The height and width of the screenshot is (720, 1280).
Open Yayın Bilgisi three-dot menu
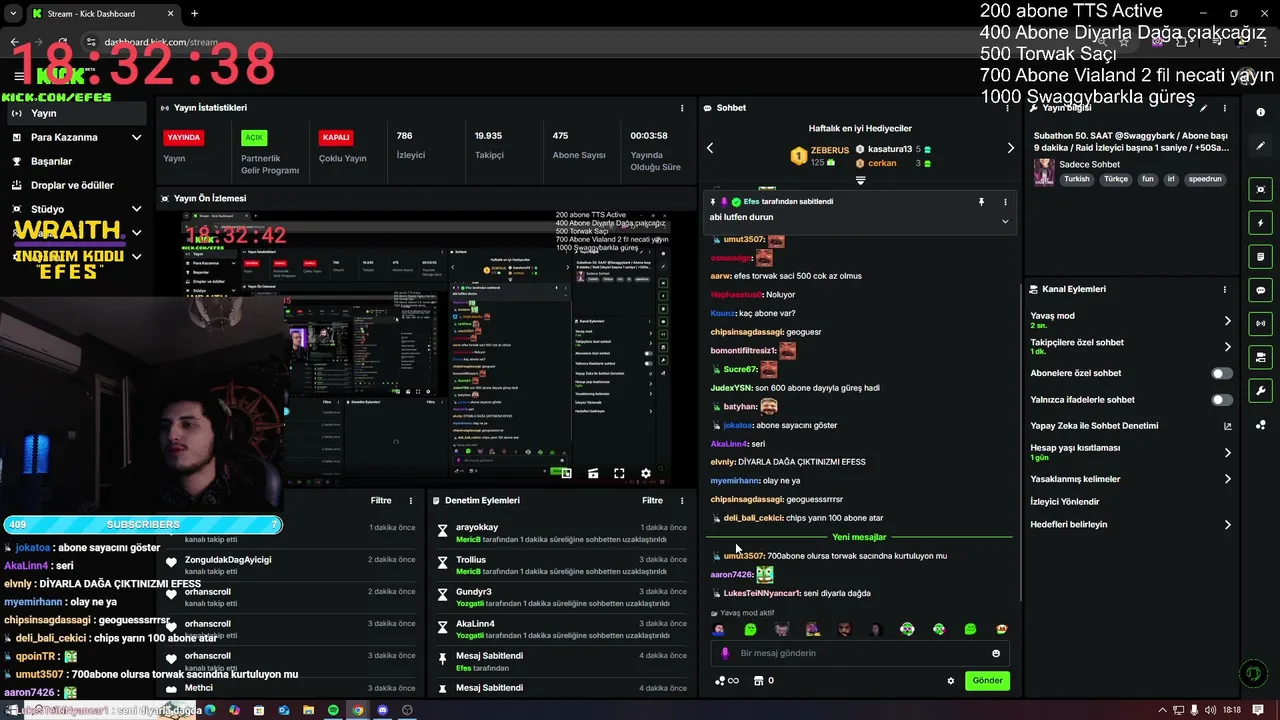coord(1224,108)
